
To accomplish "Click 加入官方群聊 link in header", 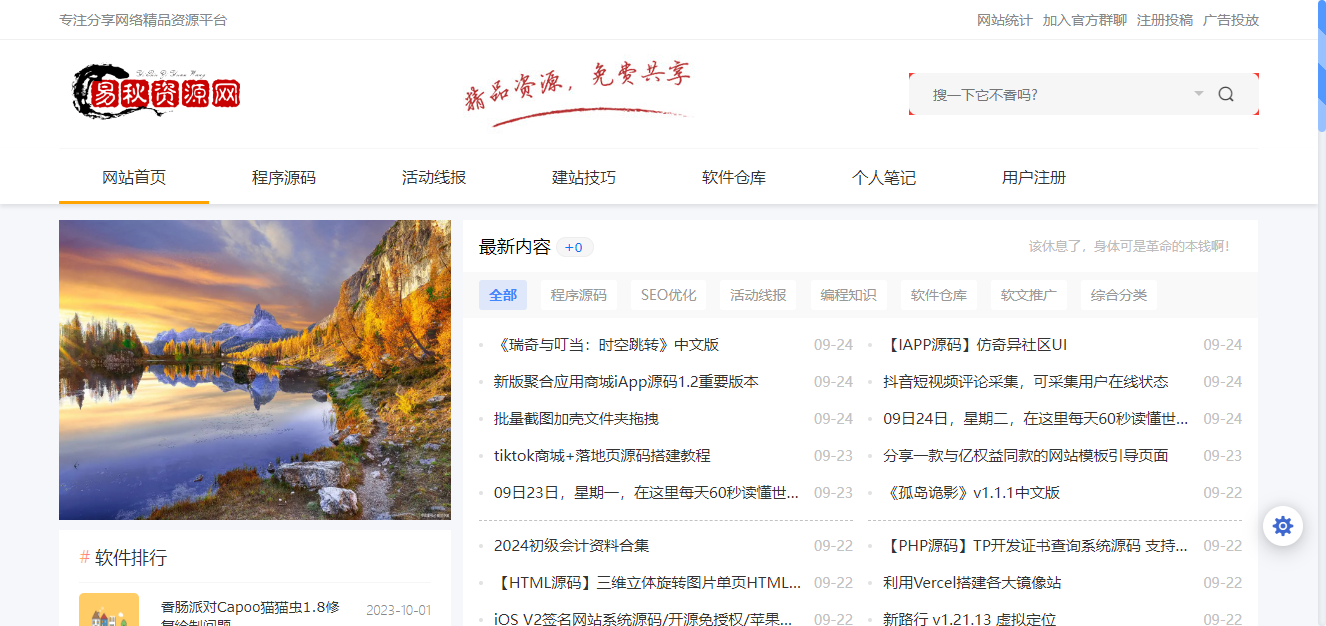I will coord(1084,20).
